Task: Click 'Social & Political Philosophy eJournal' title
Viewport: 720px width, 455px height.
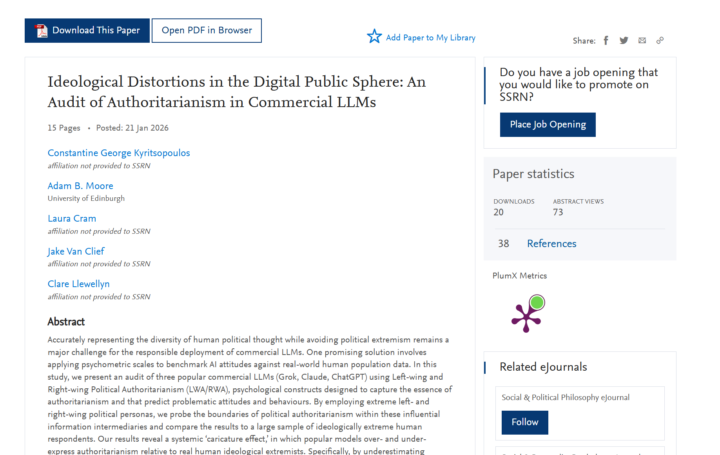Action: (x=565, y=398)
